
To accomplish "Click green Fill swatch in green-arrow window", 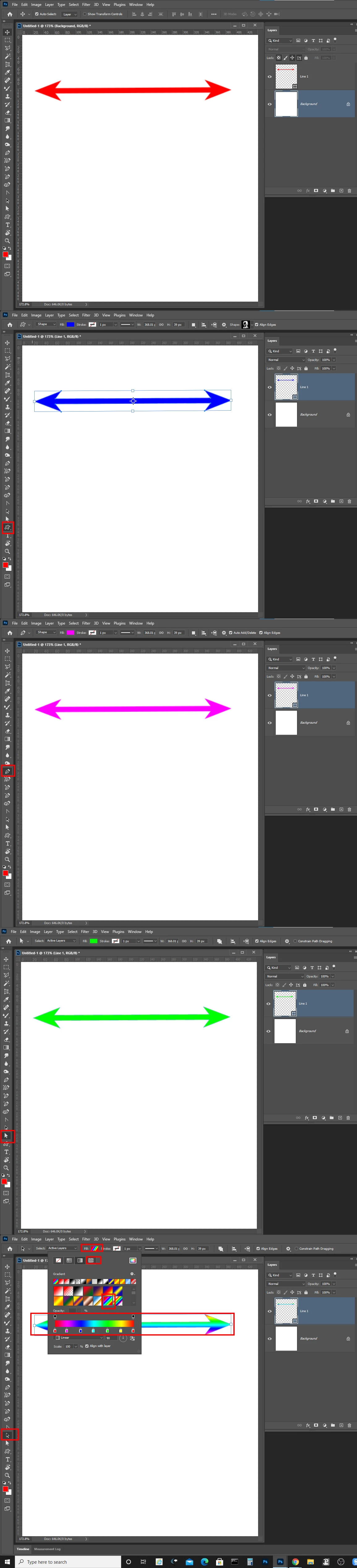I will pyautogui.click(x=93, y=941).
